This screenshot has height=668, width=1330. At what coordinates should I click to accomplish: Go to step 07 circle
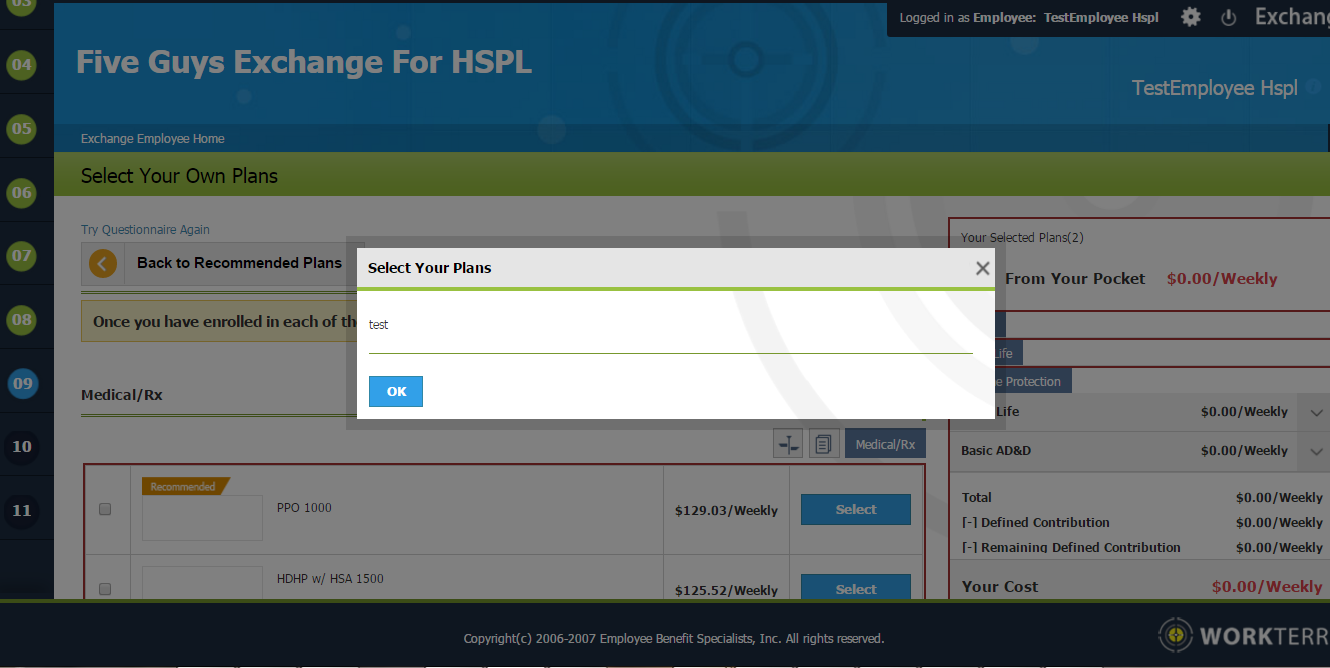point(22,256)
